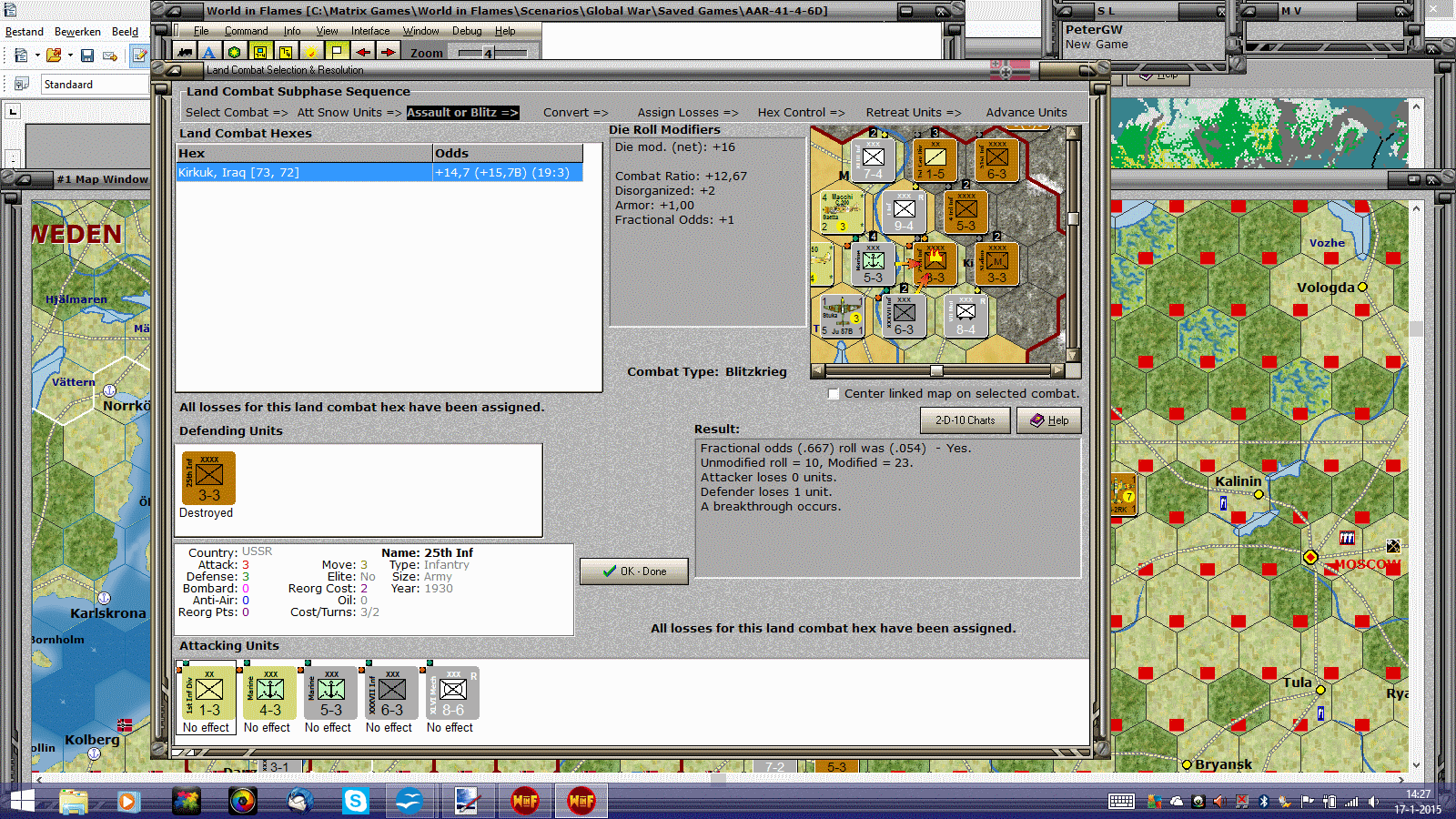Screen dimensions: 1456x819
Task: Click the Vologda city label on map
Action: [1325, 288]
